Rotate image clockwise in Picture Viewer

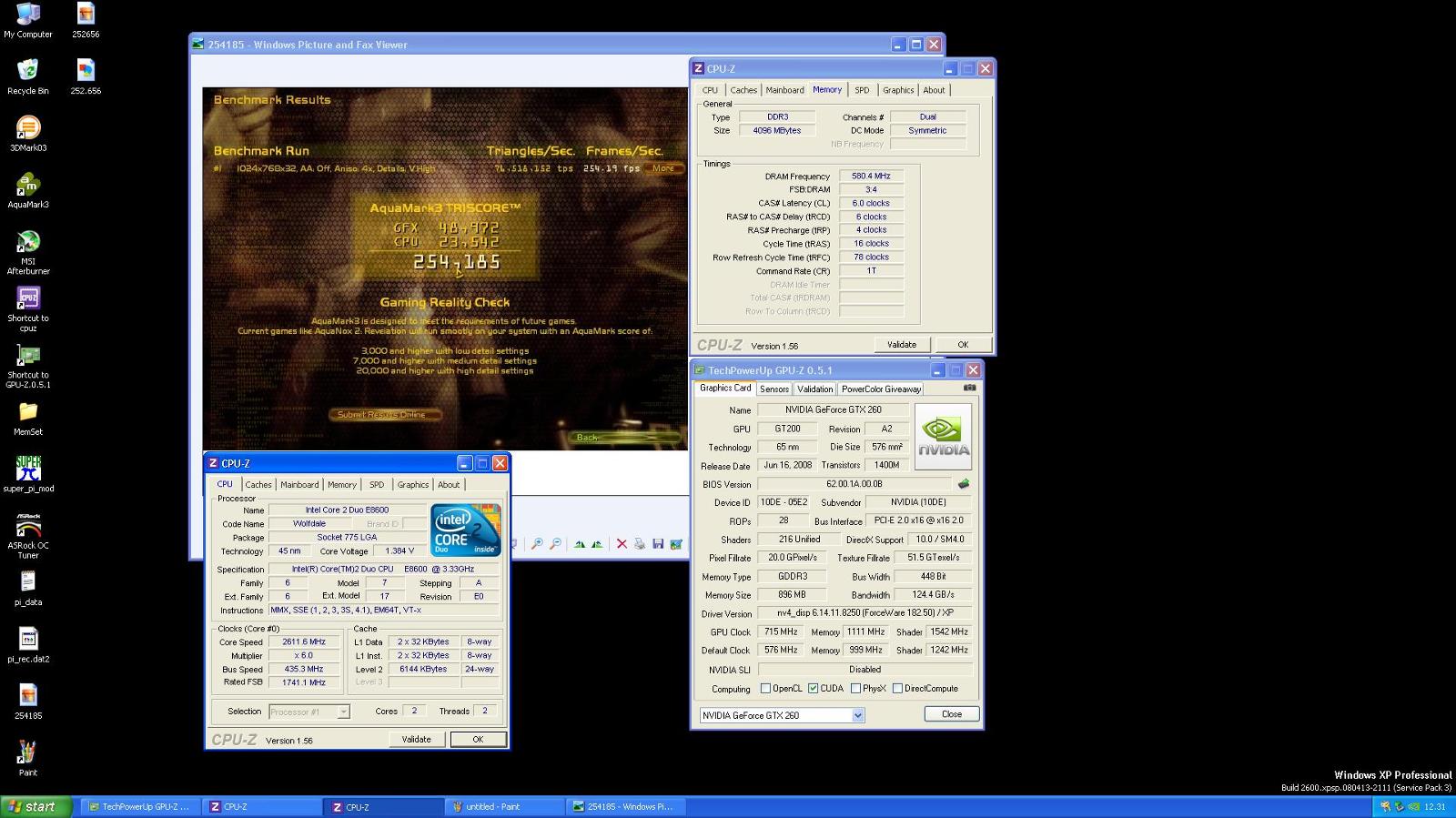[579, 544]
